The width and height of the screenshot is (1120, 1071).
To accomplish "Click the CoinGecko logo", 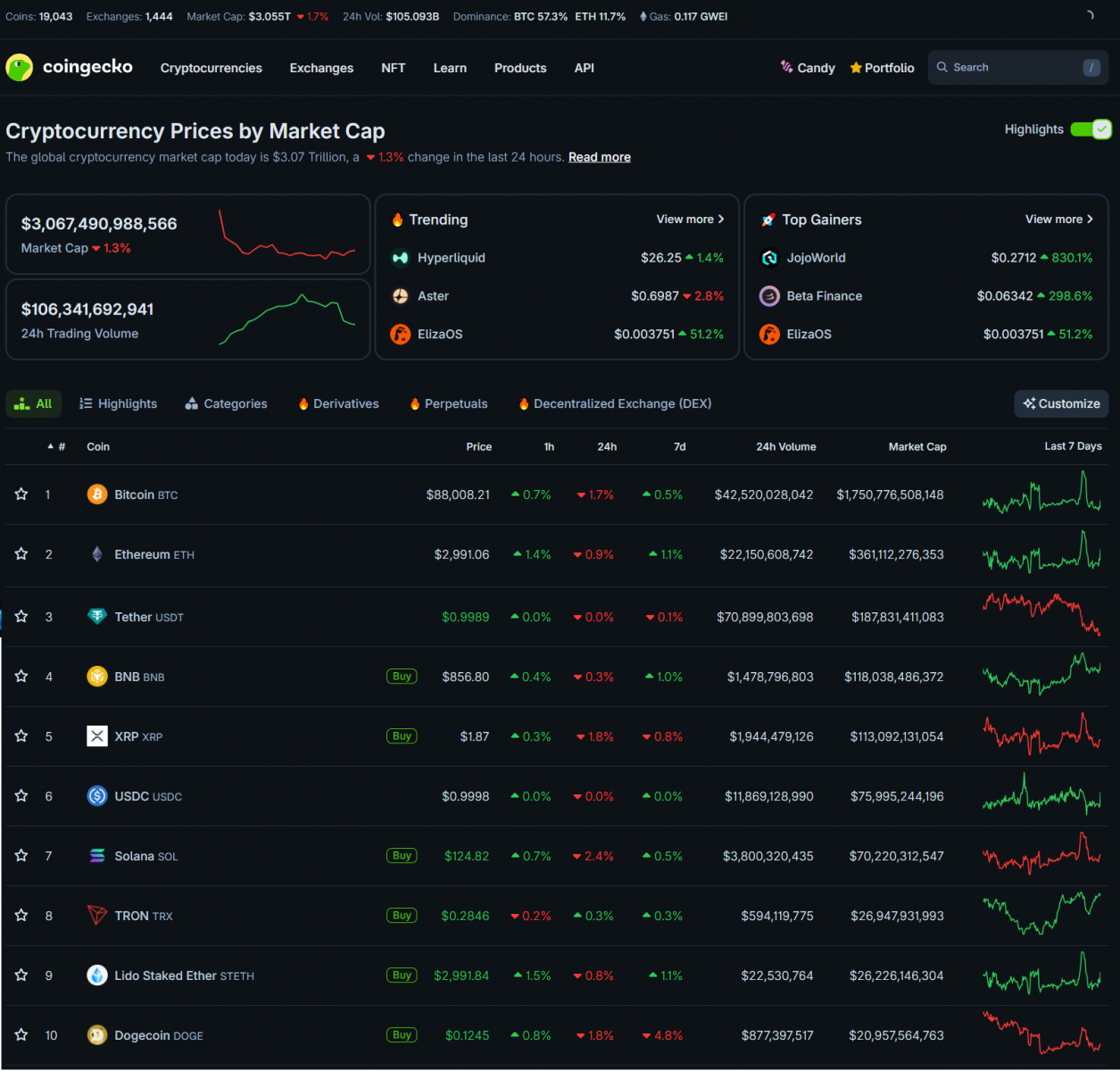I will coord(69,68).
